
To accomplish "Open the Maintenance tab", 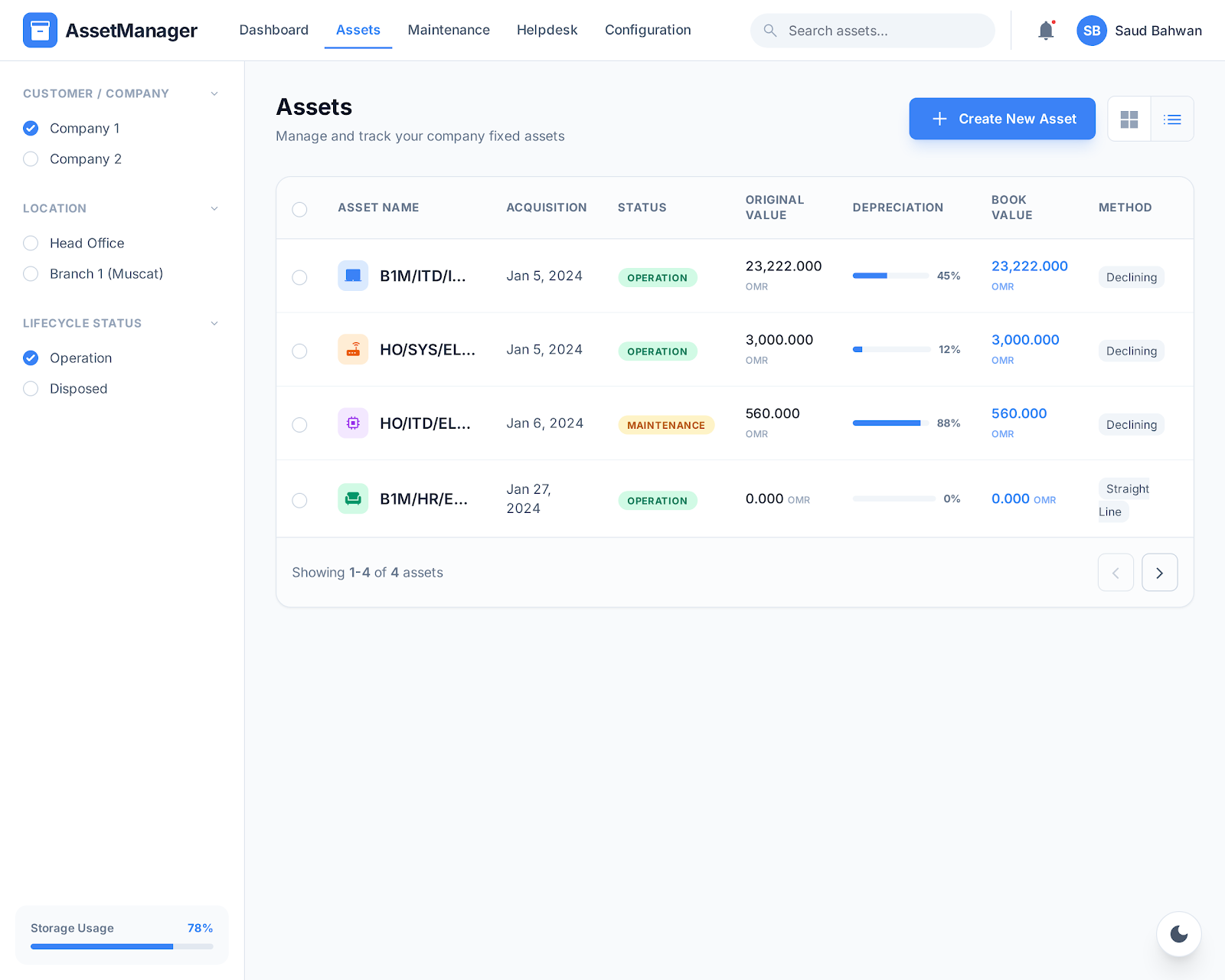I will coord(449,31).
